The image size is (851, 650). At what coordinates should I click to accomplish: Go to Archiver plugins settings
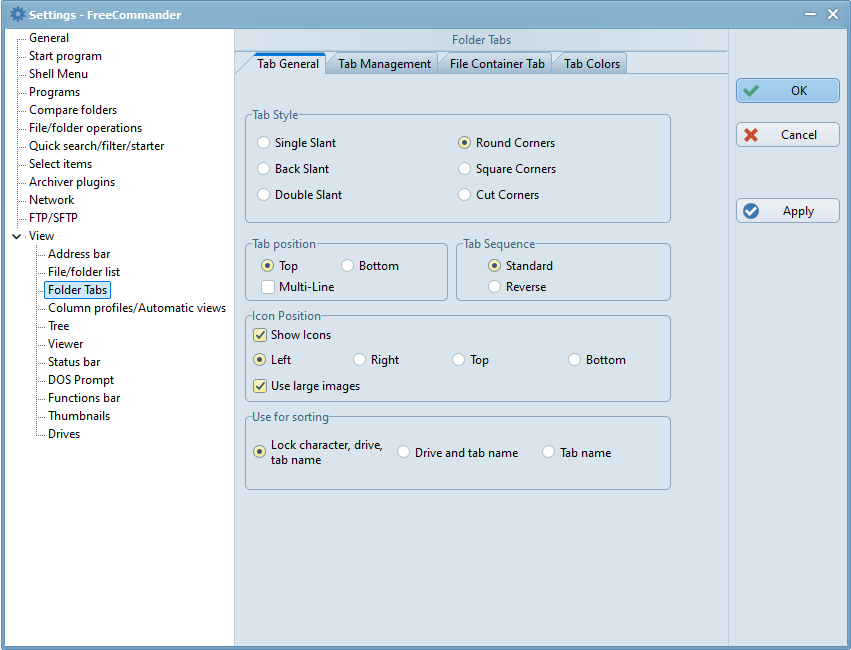(72, 182)
